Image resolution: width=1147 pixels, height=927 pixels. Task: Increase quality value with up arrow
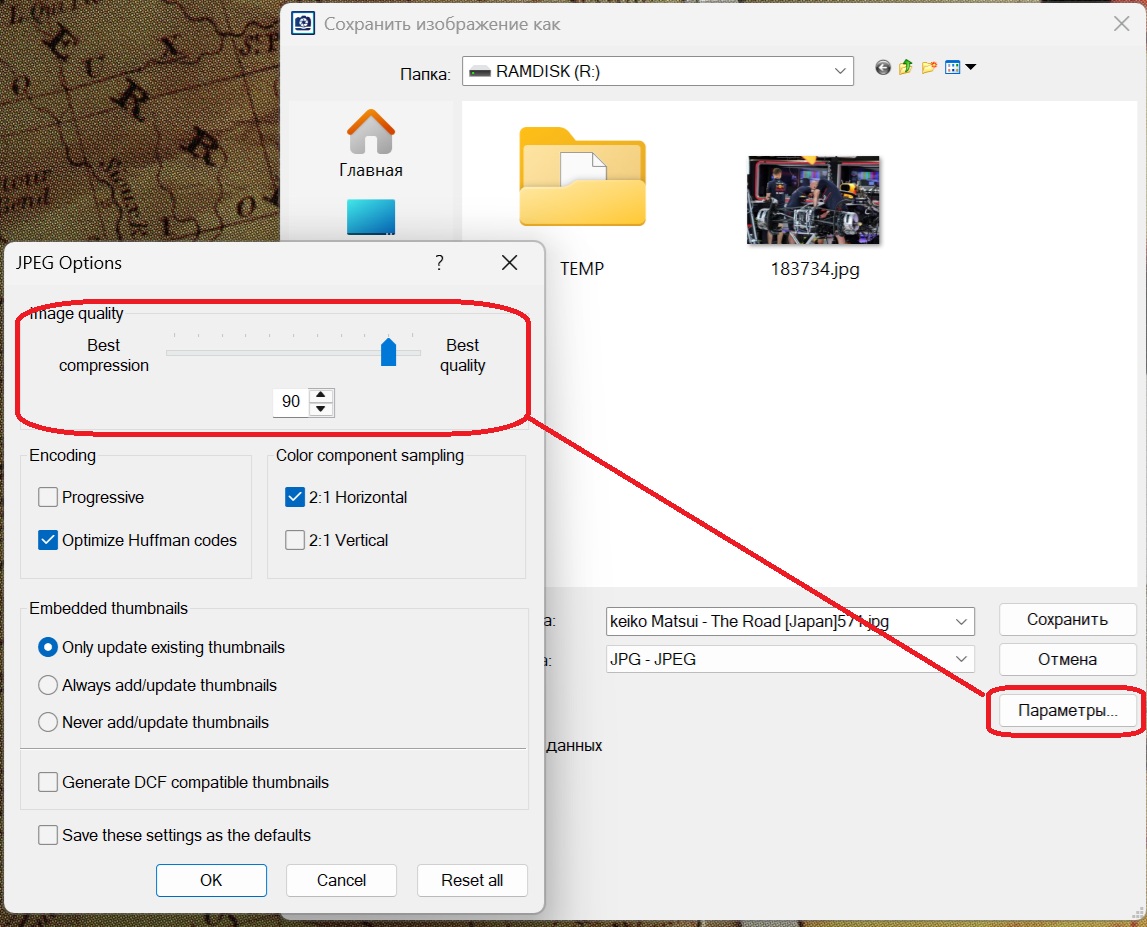click(320, 395)
